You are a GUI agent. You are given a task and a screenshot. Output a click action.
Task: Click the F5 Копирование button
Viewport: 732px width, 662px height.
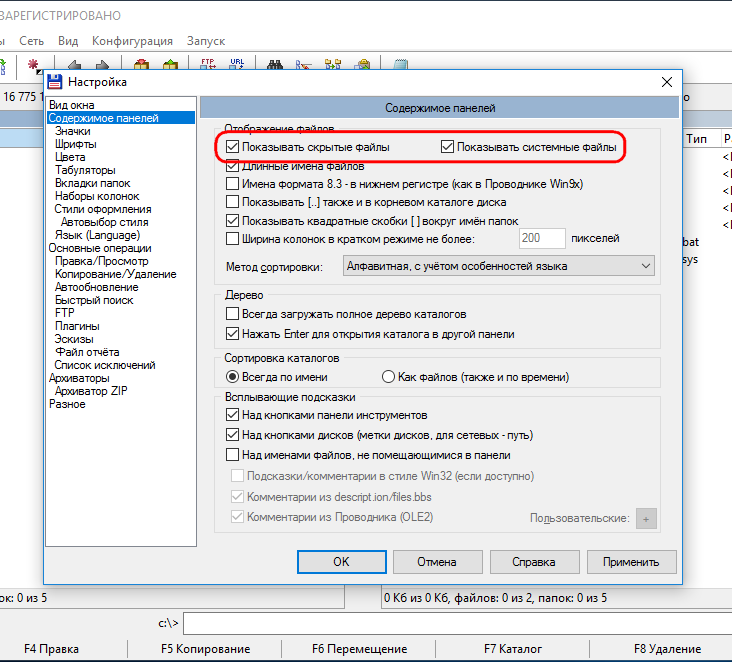coord(205,649)
